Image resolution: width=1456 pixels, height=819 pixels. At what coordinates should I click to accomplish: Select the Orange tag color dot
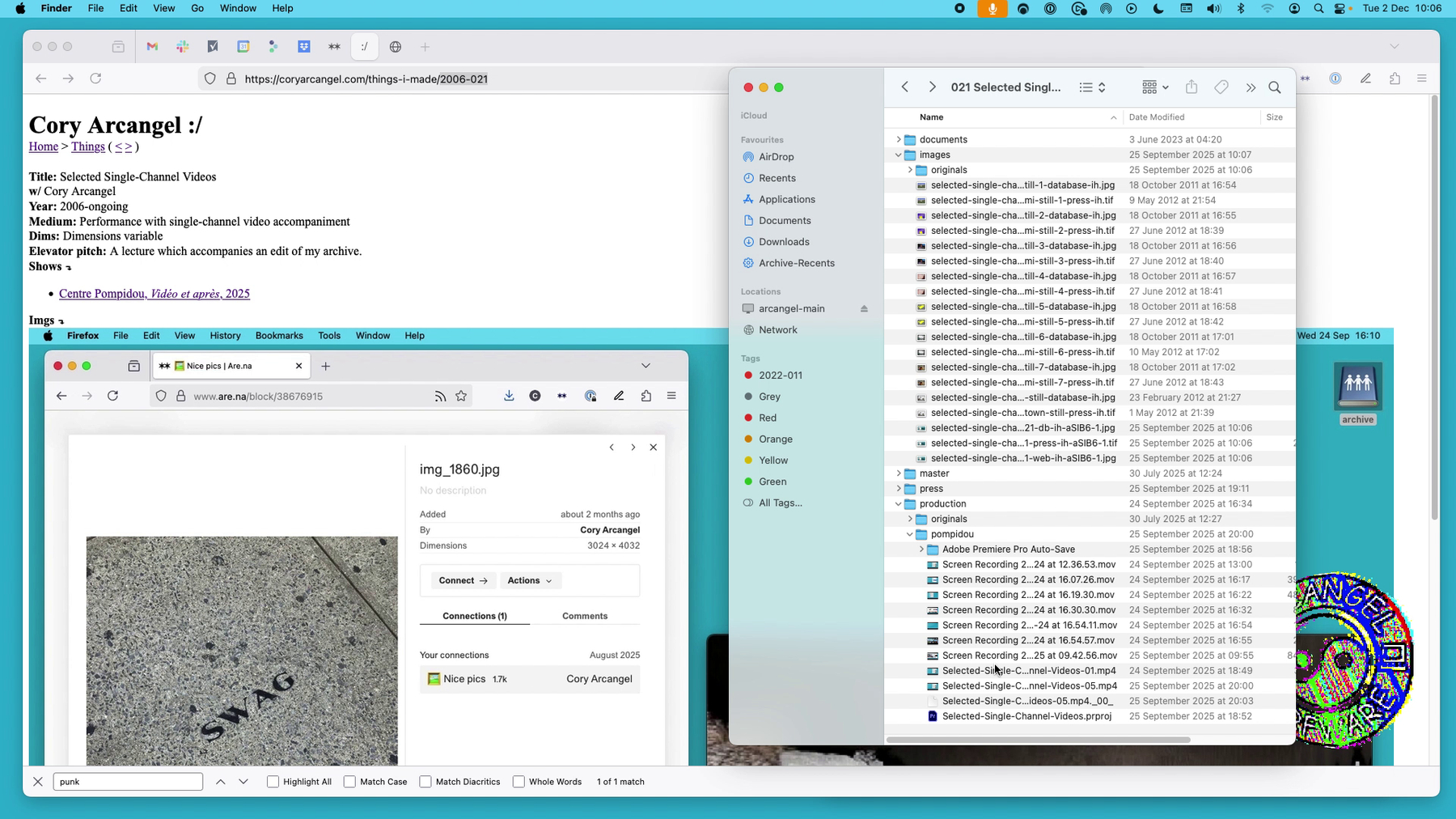(x=748, y=439)
